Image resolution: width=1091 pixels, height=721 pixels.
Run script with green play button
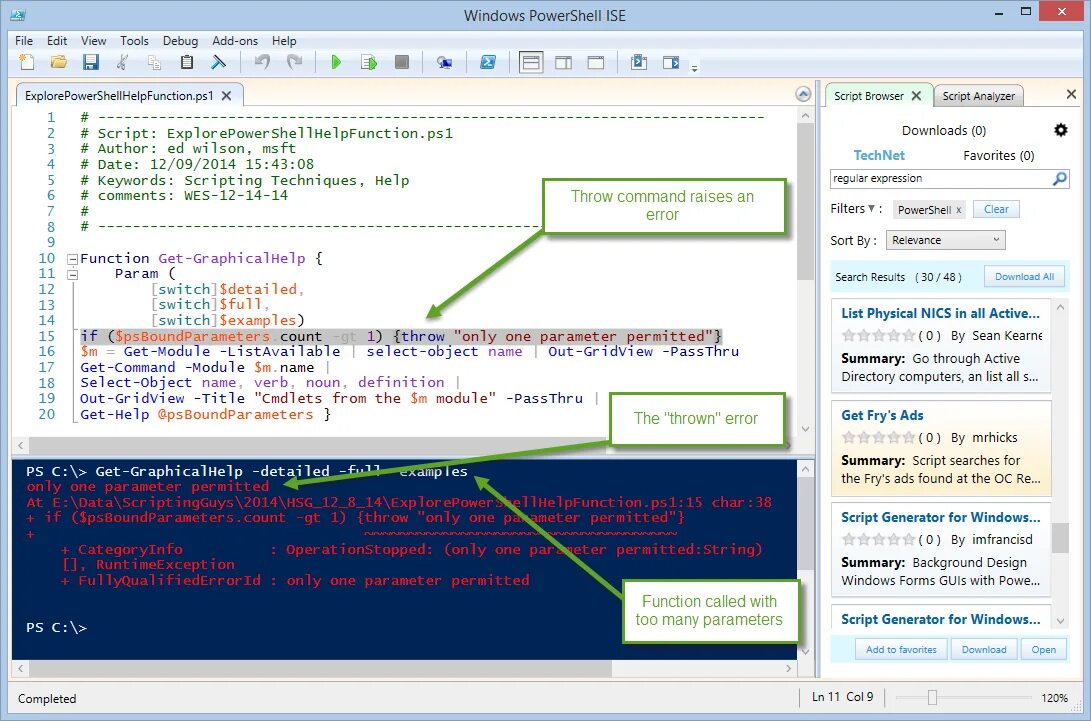(336, 63)
